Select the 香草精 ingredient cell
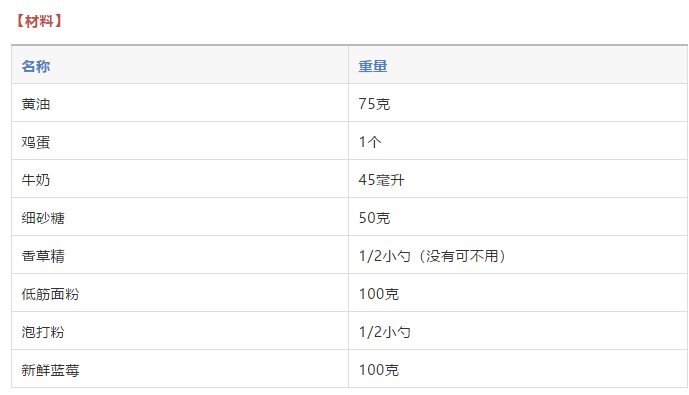Screen dimensions: 689x395 [x=180, y=255]
